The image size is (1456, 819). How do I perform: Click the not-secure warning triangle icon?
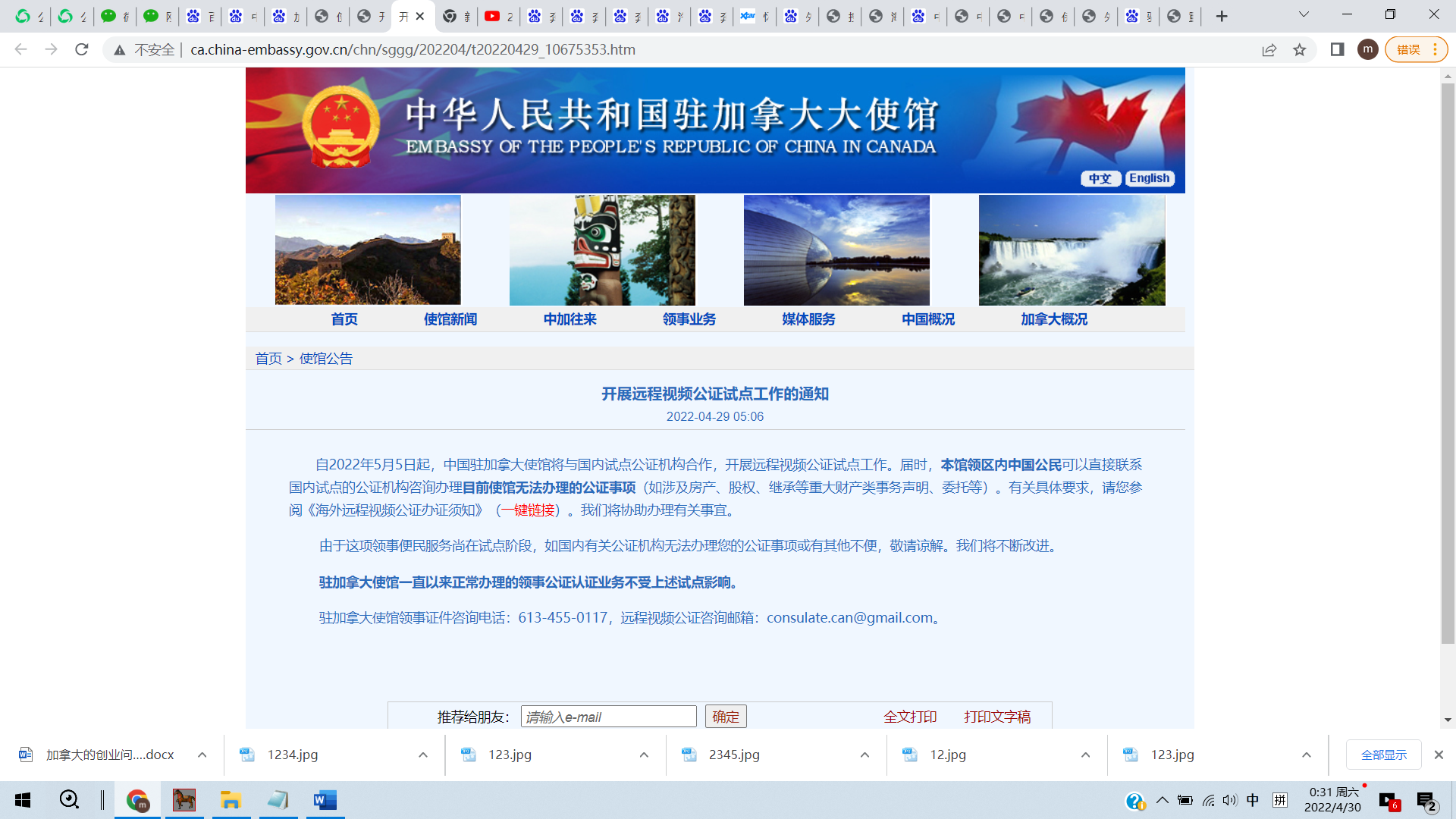point(120,50)
